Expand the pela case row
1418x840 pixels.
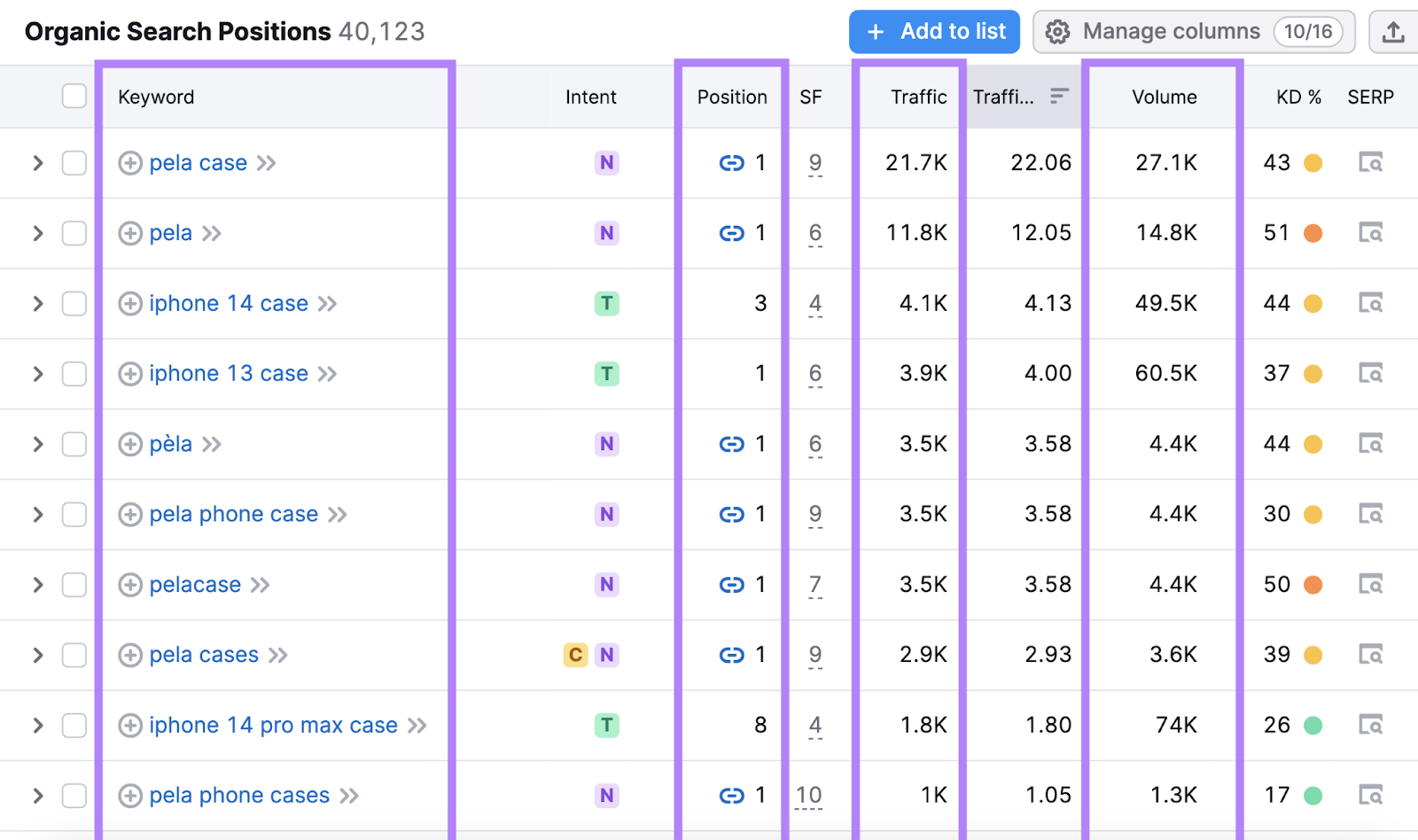[x=37, y=163]
